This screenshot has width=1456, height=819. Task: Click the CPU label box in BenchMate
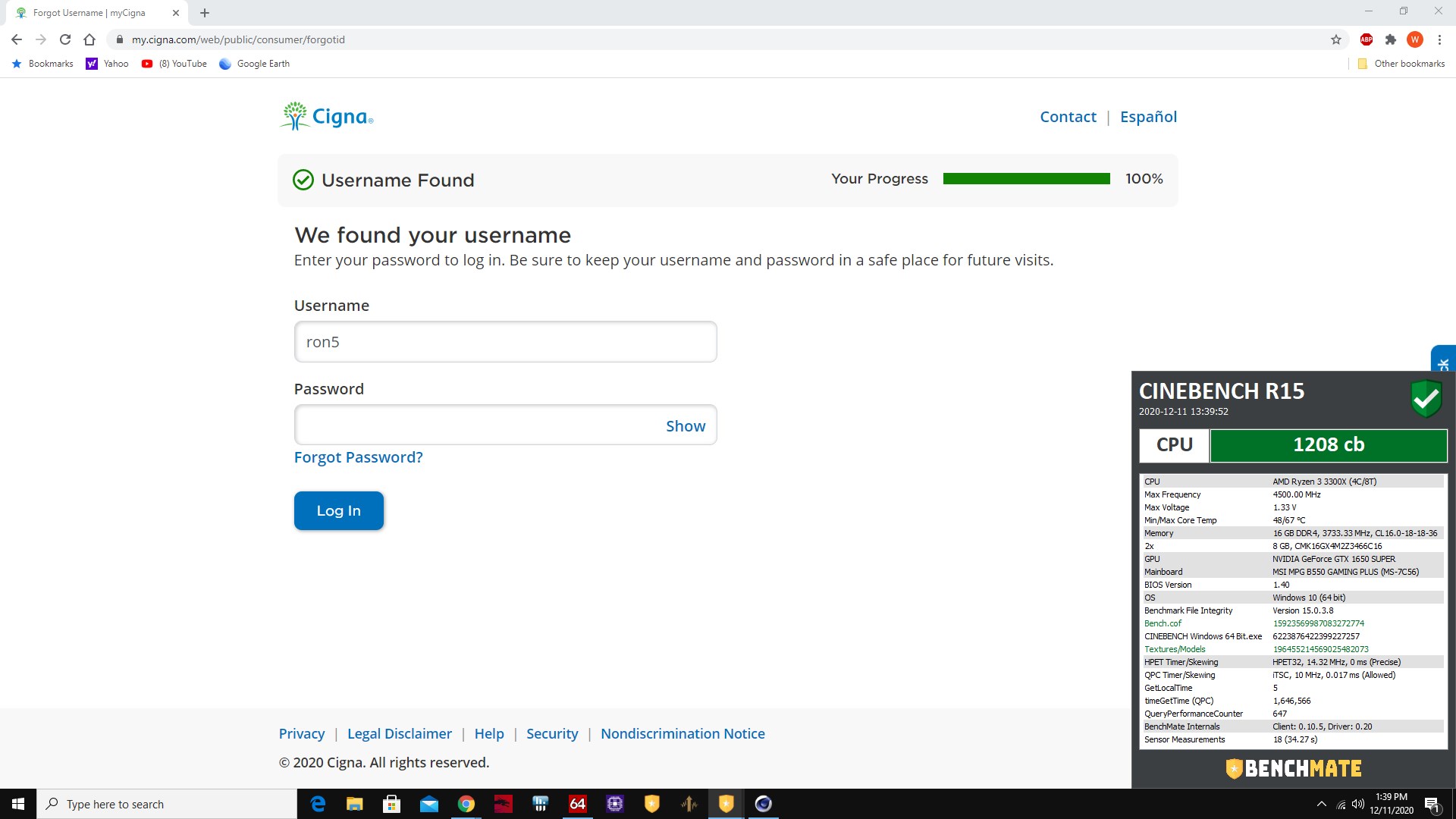(x=1174, y=445)
